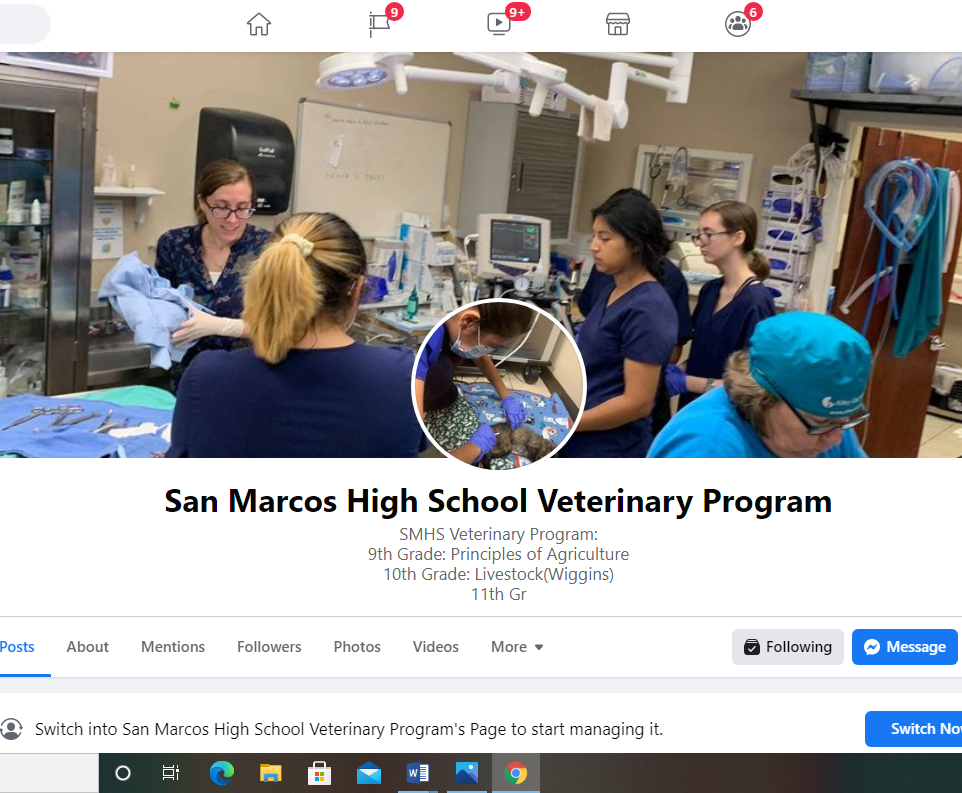Click the '11th Gr' intro text
The height and width of the screenshot is (793, 962).
[x=498, y=594]
